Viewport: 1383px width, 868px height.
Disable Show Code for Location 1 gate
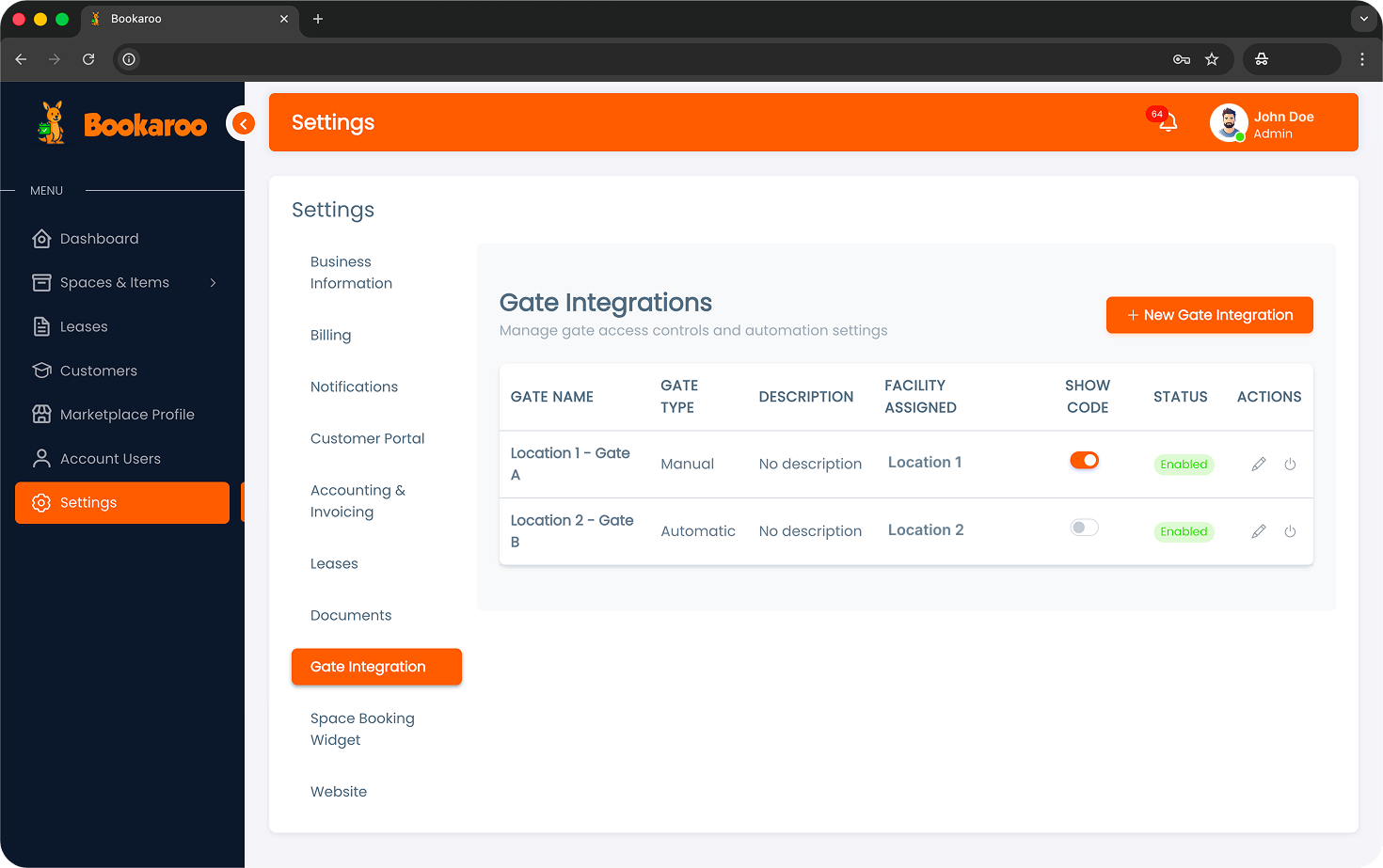point(1084,461)
